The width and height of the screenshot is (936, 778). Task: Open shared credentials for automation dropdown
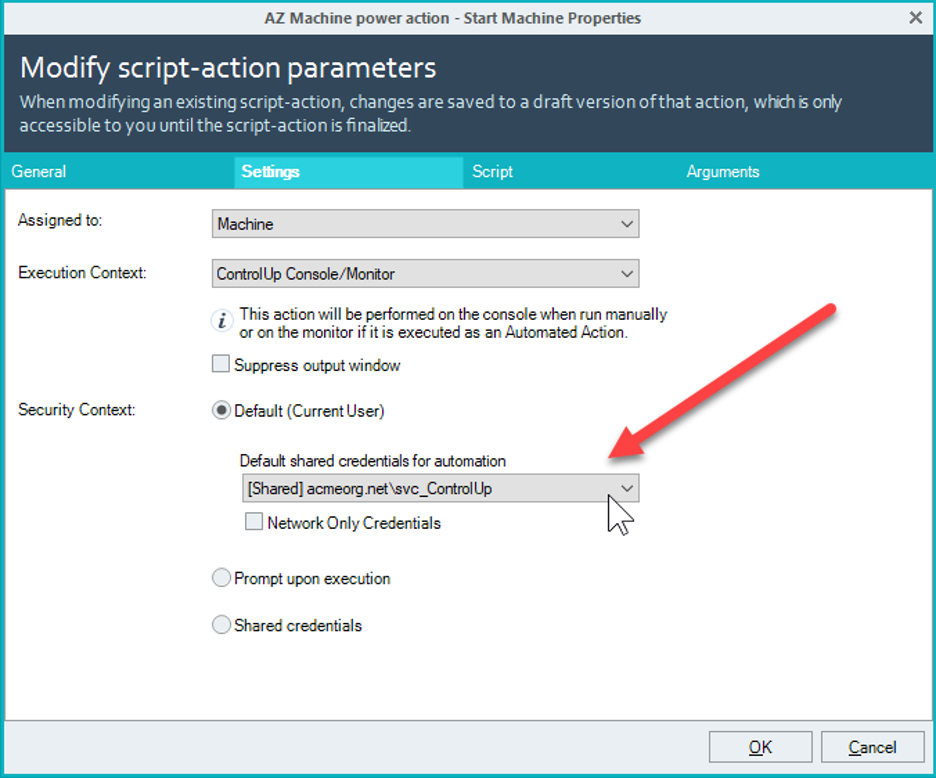tap(441, 488)
